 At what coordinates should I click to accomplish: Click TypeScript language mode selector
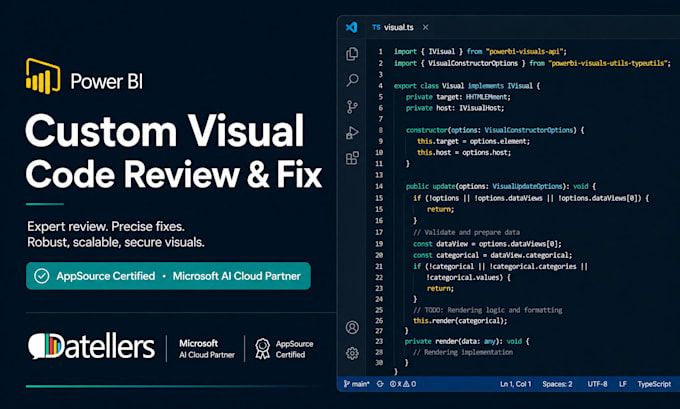tap(654, 384)
